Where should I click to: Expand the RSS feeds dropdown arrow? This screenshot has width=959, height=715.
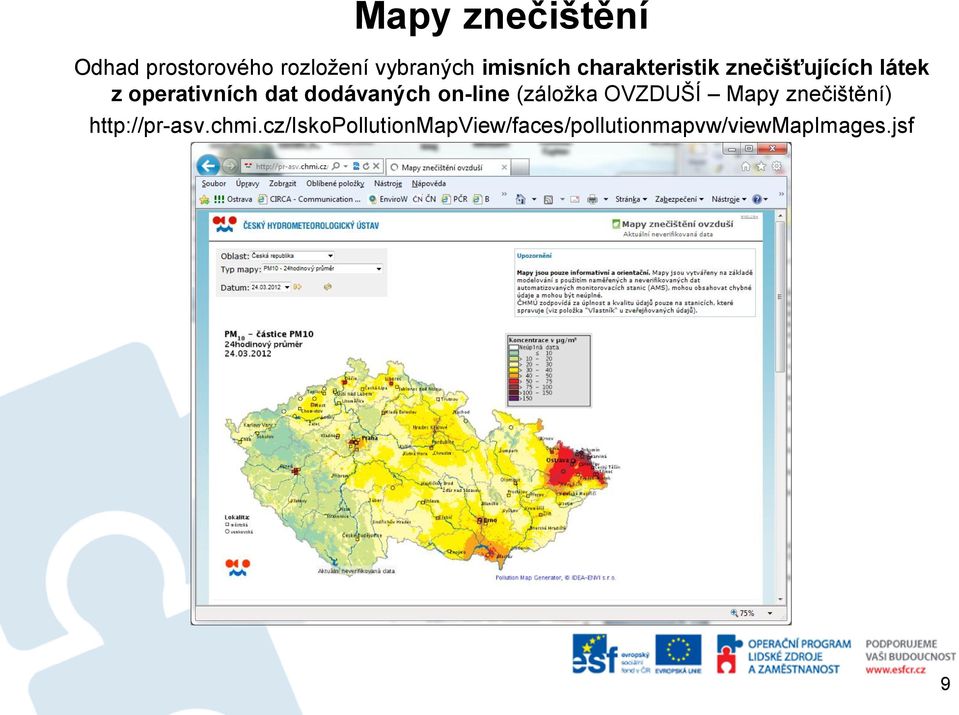[562, 199]
